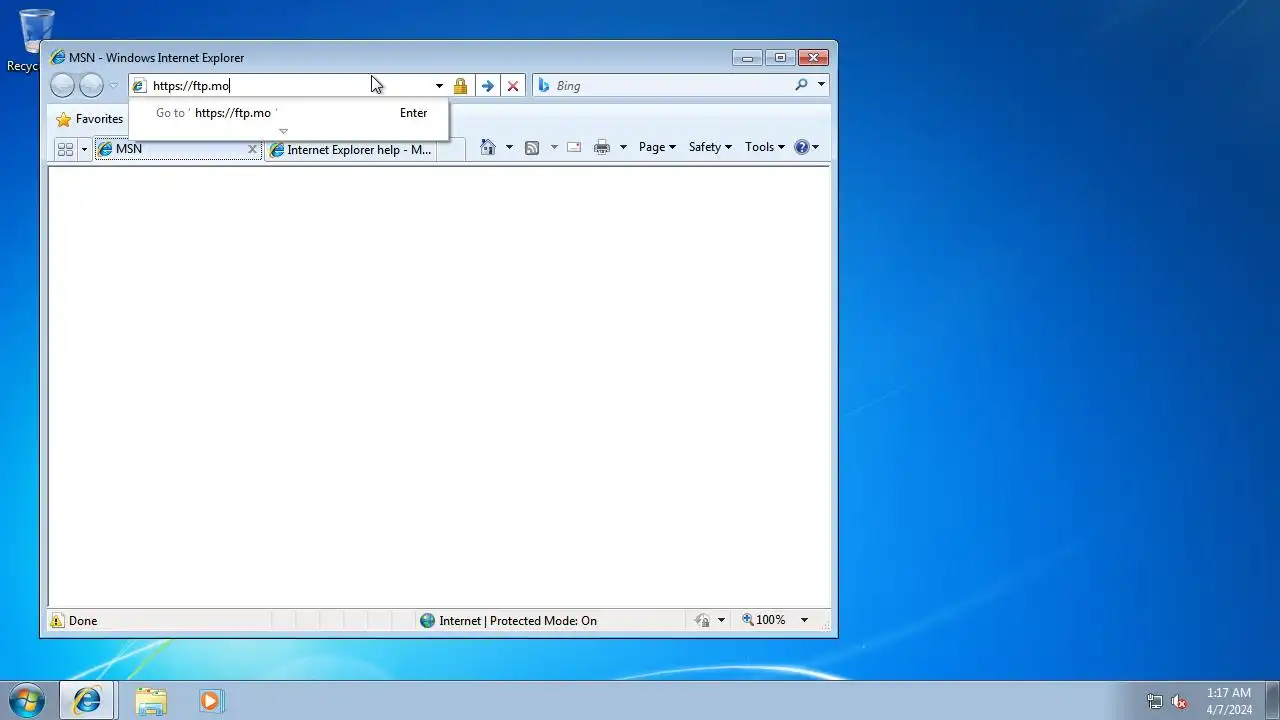Open the search provider dropdown arrow
Screen dimensions: 1280x720
[x=821, y=86]
